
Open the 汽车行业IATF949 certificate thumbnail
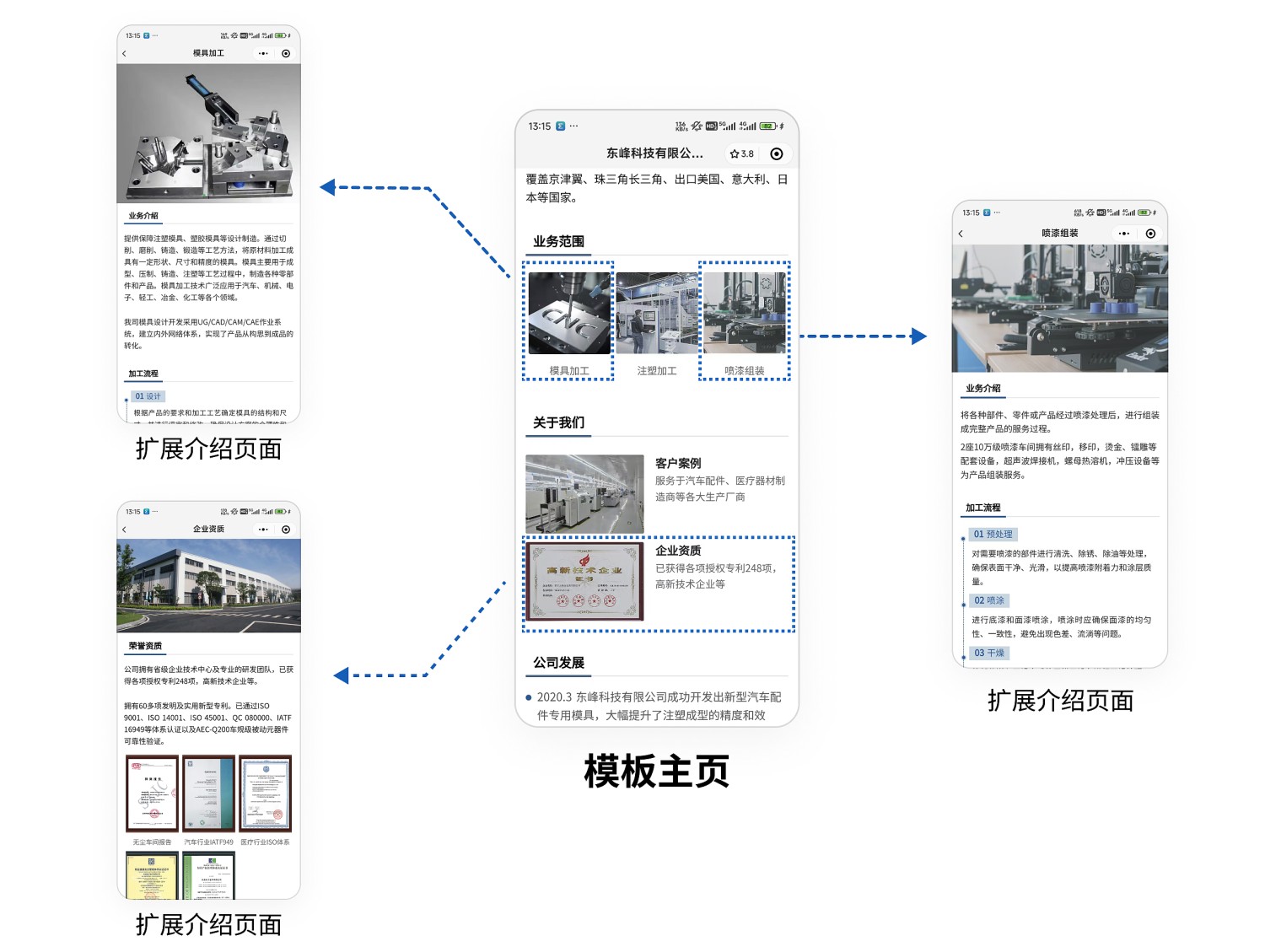tap(208, 793)
